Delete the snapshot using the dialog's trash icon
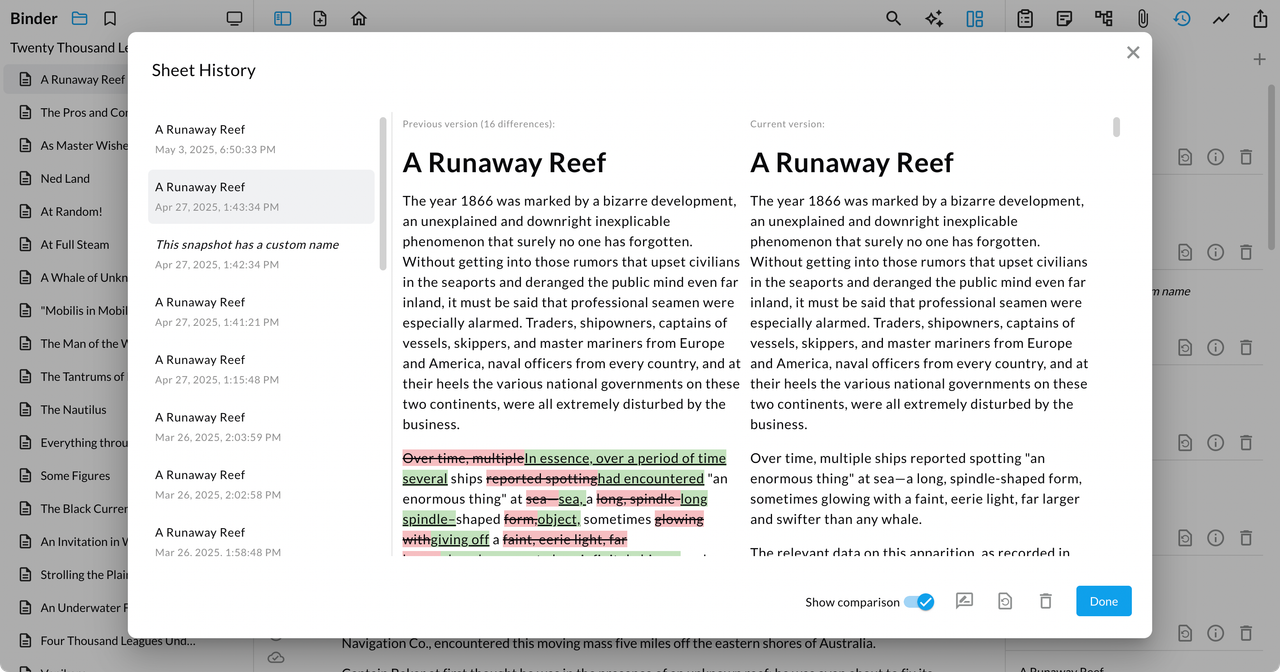Image resolution: width=1280 pixels, height=672 pixels. (1045, 601)
